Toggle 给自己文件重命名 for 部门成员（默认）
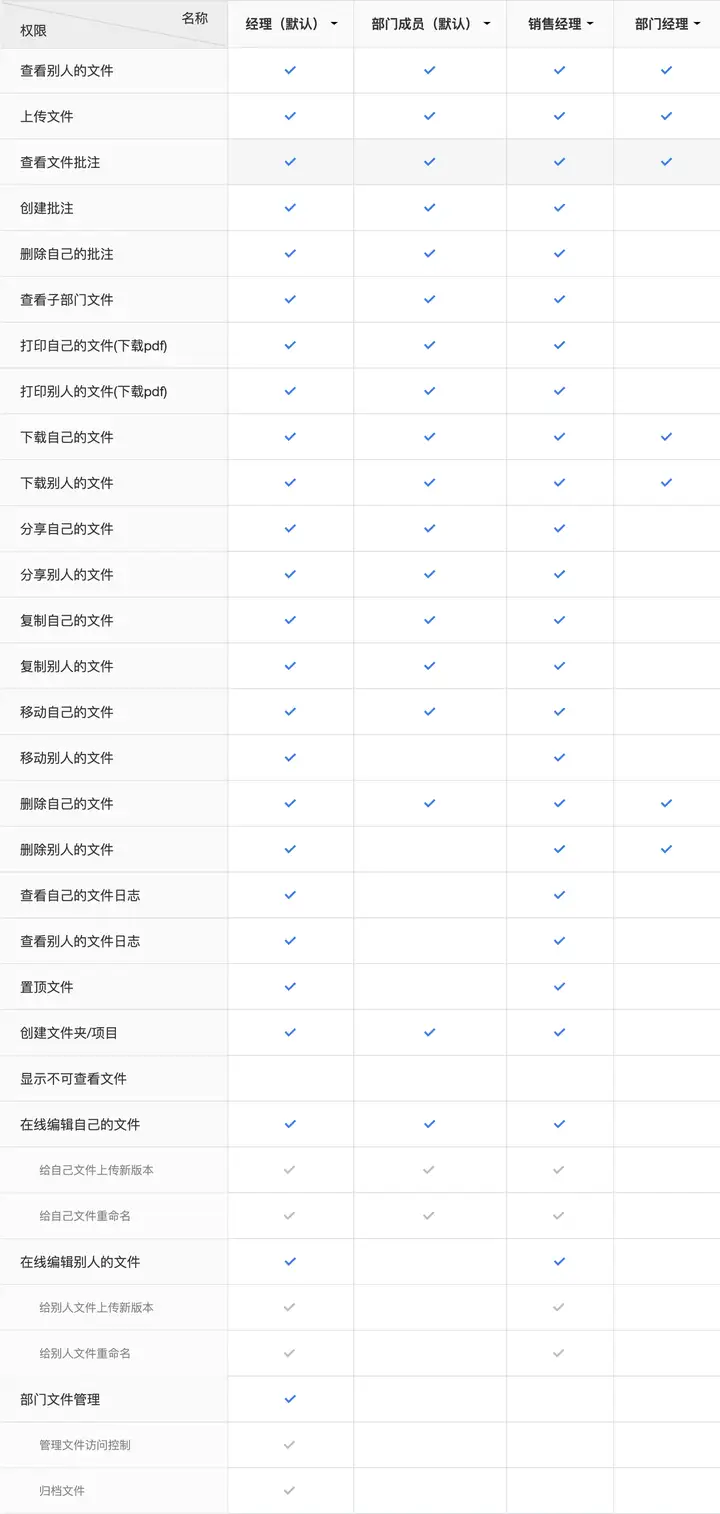 coord(429,1216)
